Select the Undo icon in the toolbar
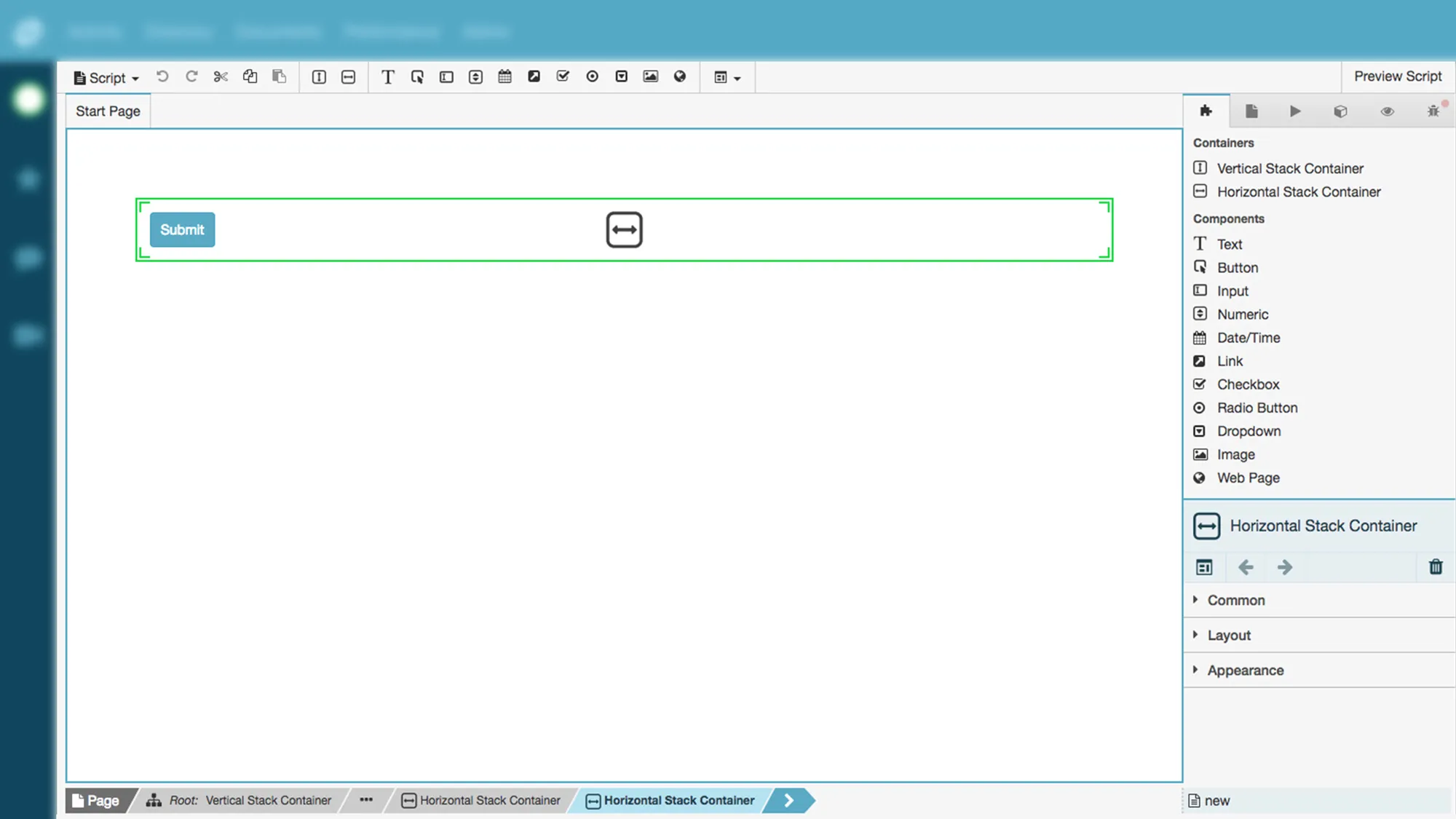 click(x=162, y=76)
